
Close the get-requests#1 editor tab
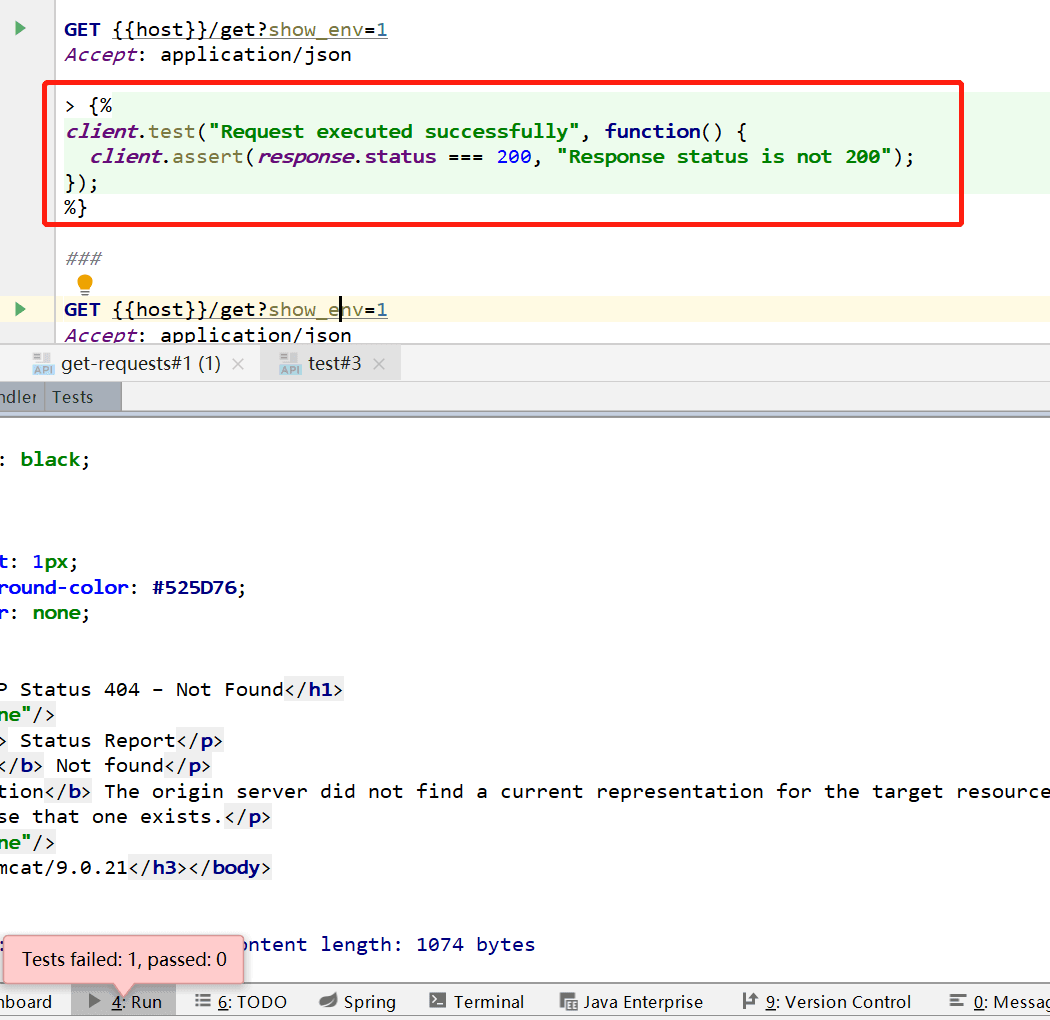pyautogui.click(x=237, y=364)
